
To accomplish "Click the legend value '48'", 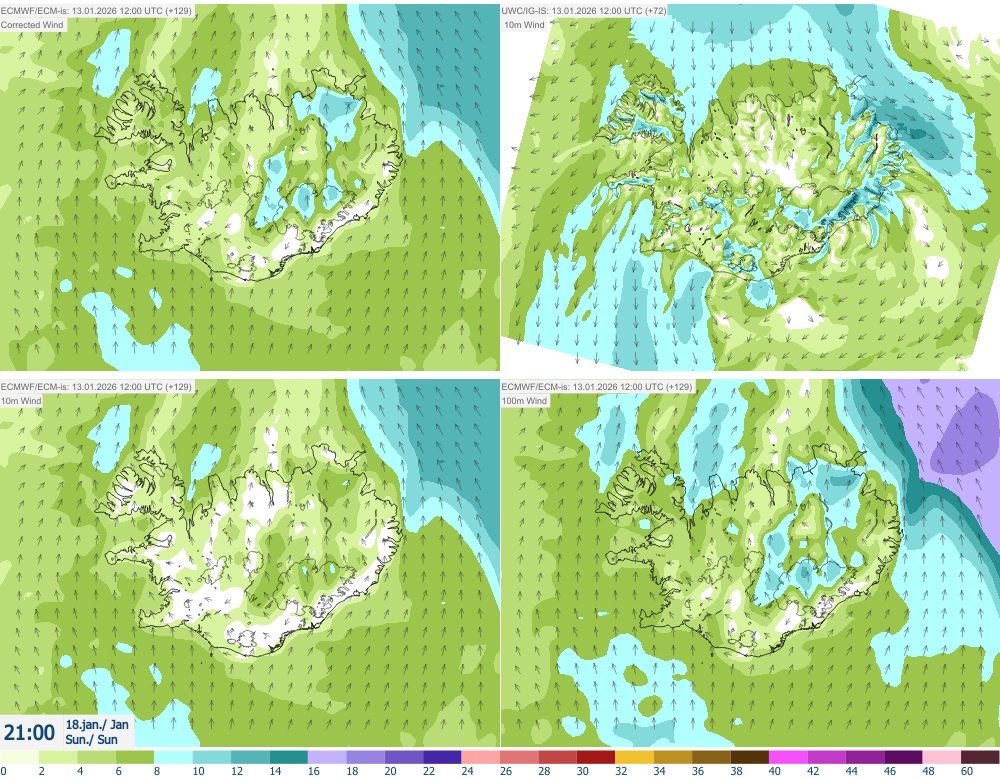I will tap(928, 771).
